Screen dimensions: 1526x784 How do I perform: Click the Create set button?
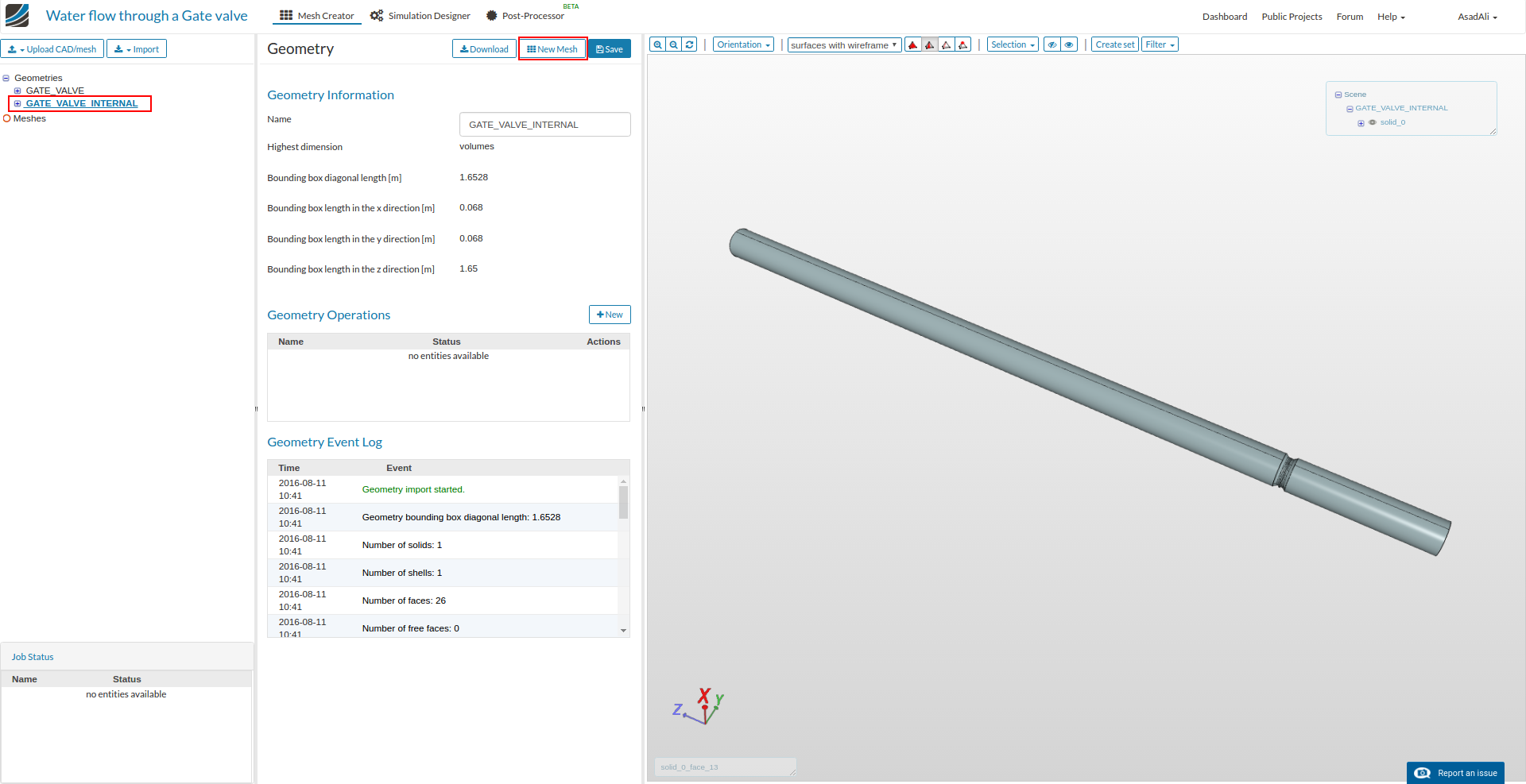tap(1115, 44)
